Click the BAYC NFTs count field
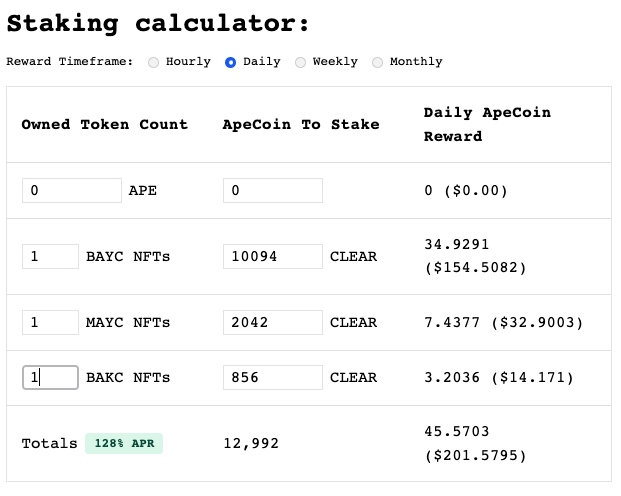The image size is (621, 496). pyautogui.click(x=50, y=256)
